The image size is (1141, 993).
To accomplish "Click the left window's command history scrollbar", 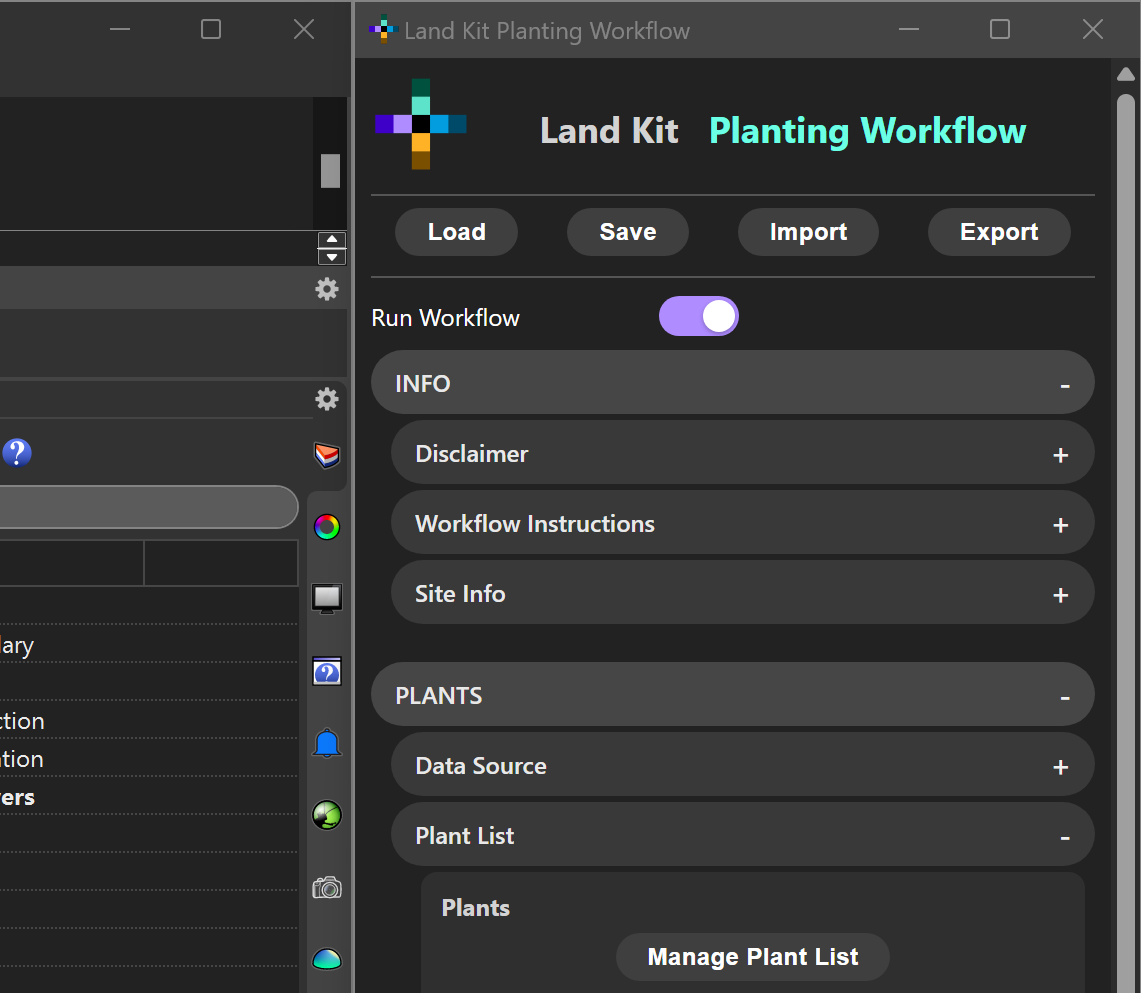I will point(330,170).
